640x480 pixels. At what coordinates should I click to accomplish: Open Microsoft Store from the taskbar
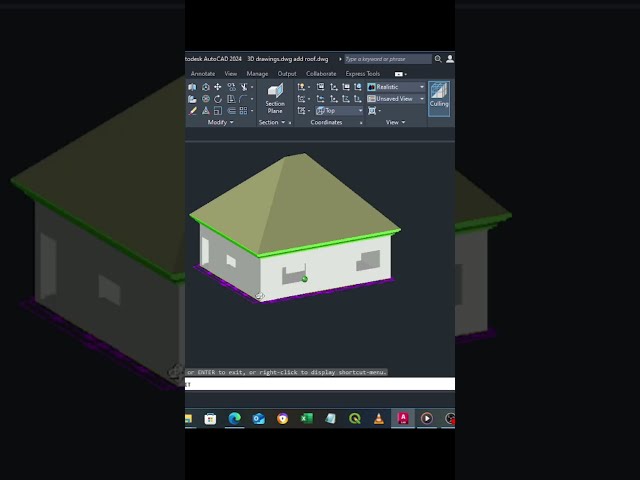click(x=210, y=418)
